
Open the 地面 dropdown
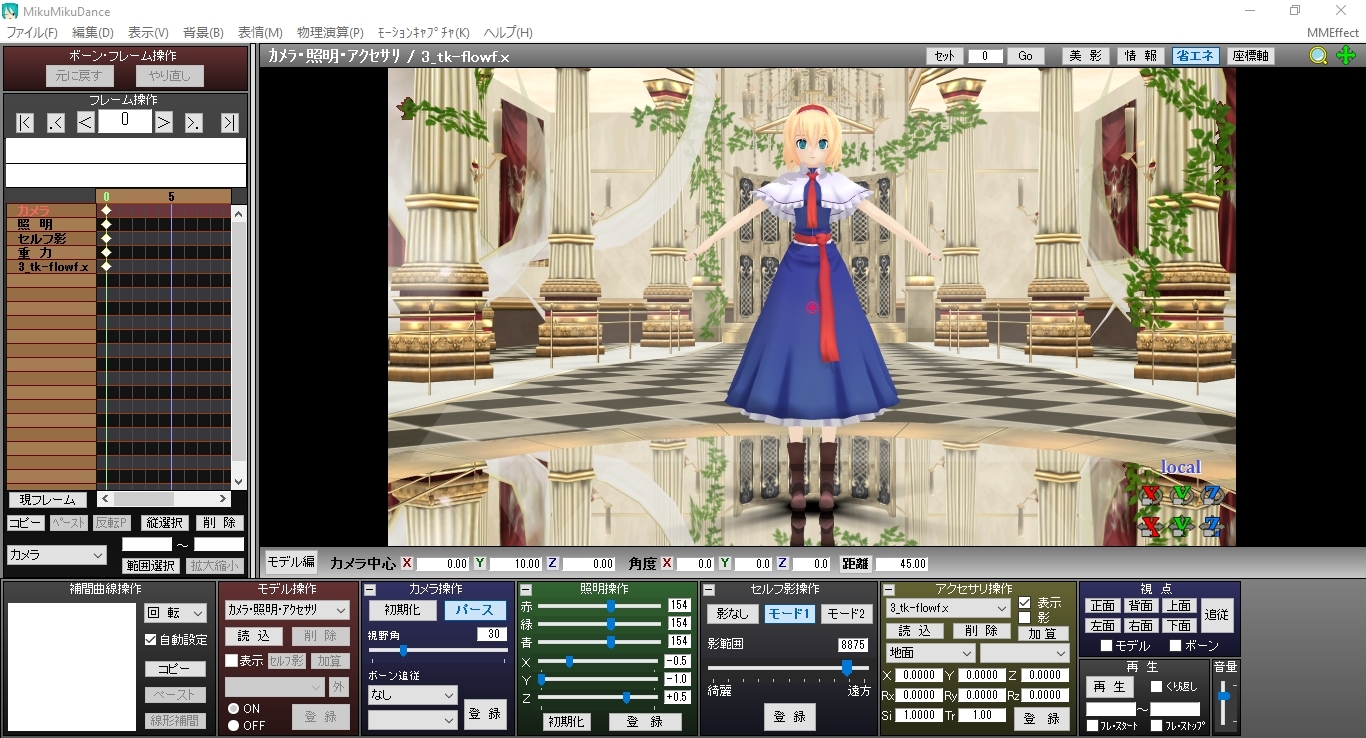[929, 653]
